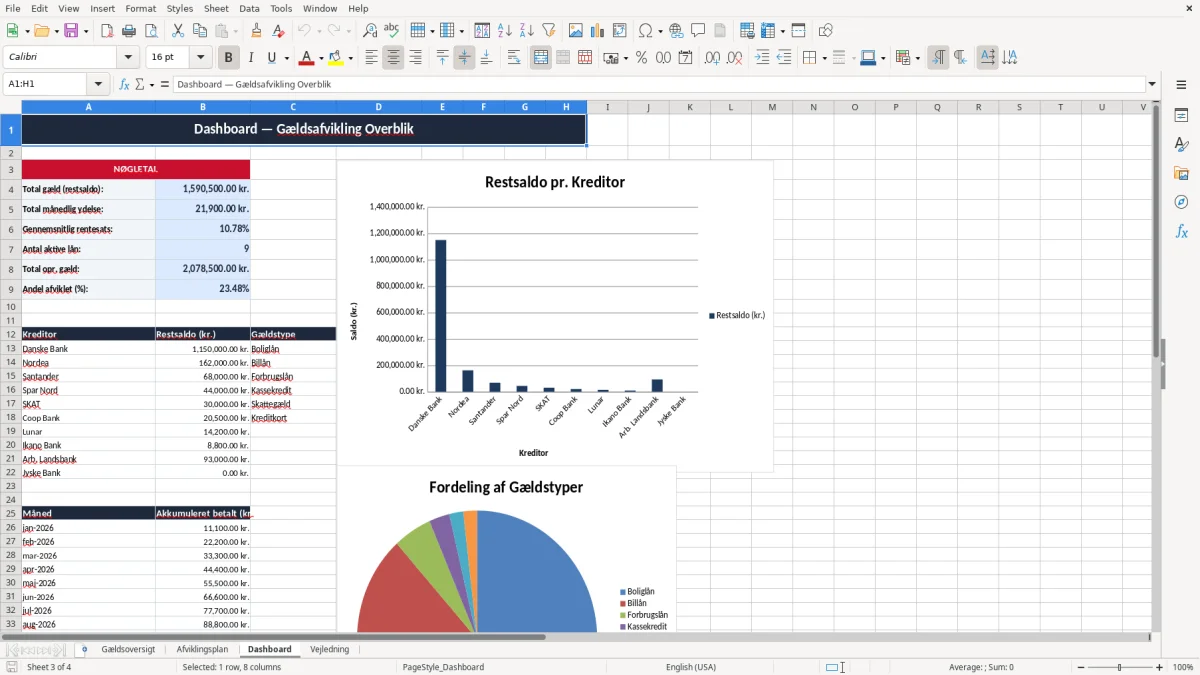Select column K header

[689, 107]
